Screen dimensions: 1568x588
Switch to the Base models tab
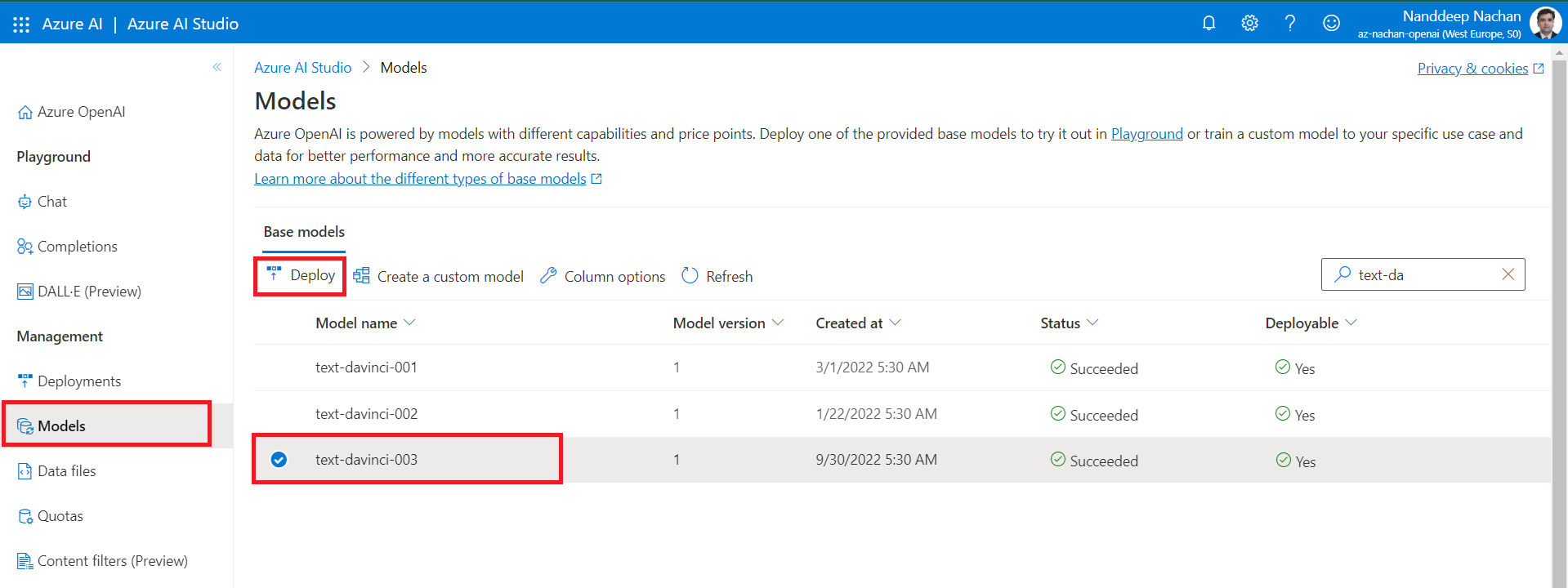click(x=304, y=232)
